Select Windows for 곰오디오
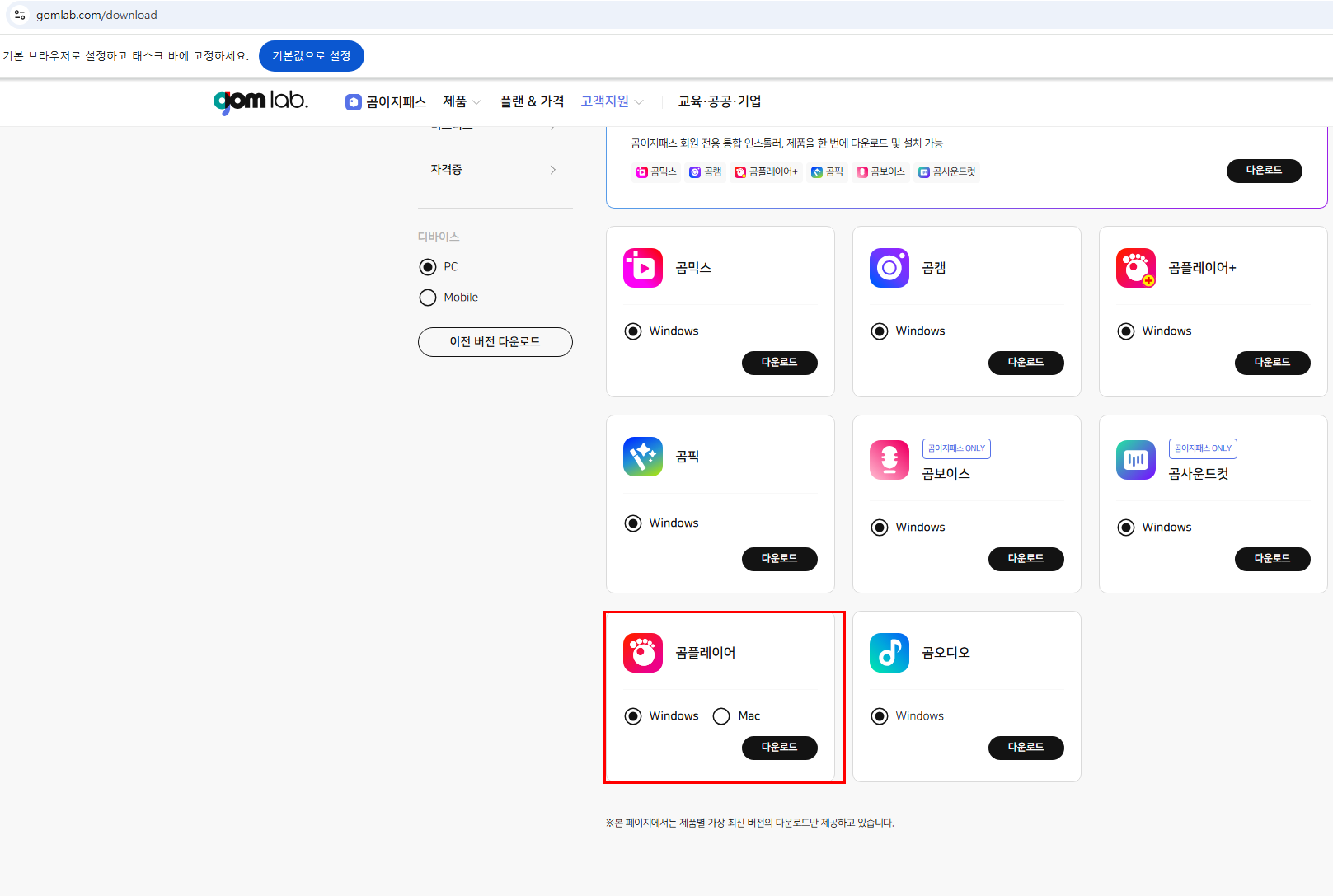 pos(880,716)
